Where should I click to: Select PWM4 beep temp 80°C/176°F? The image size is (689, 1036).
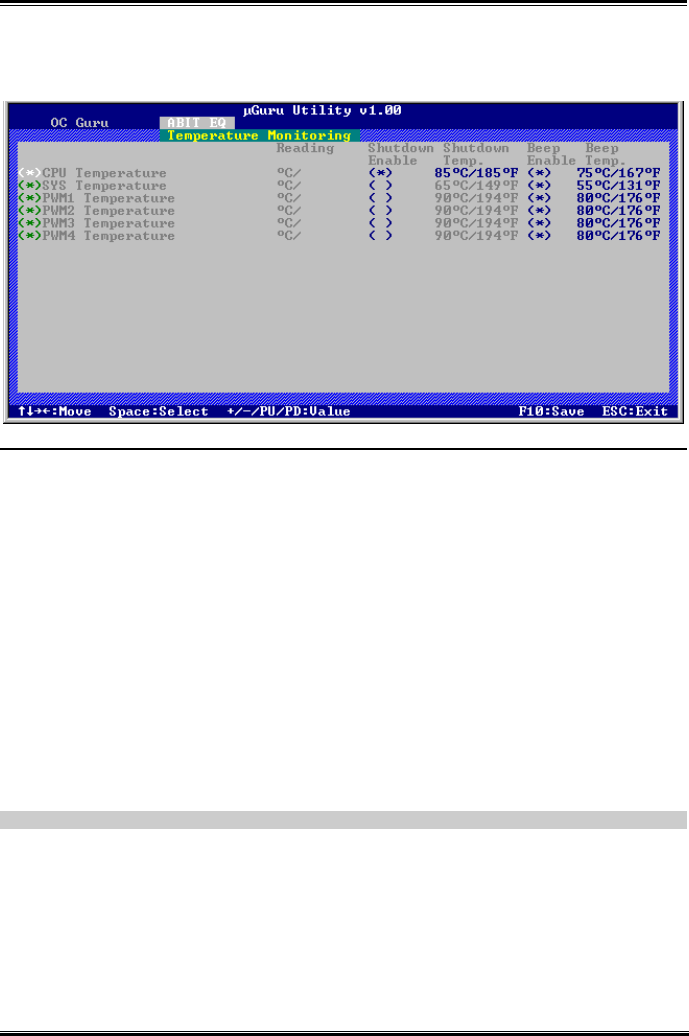coord(618,236)
